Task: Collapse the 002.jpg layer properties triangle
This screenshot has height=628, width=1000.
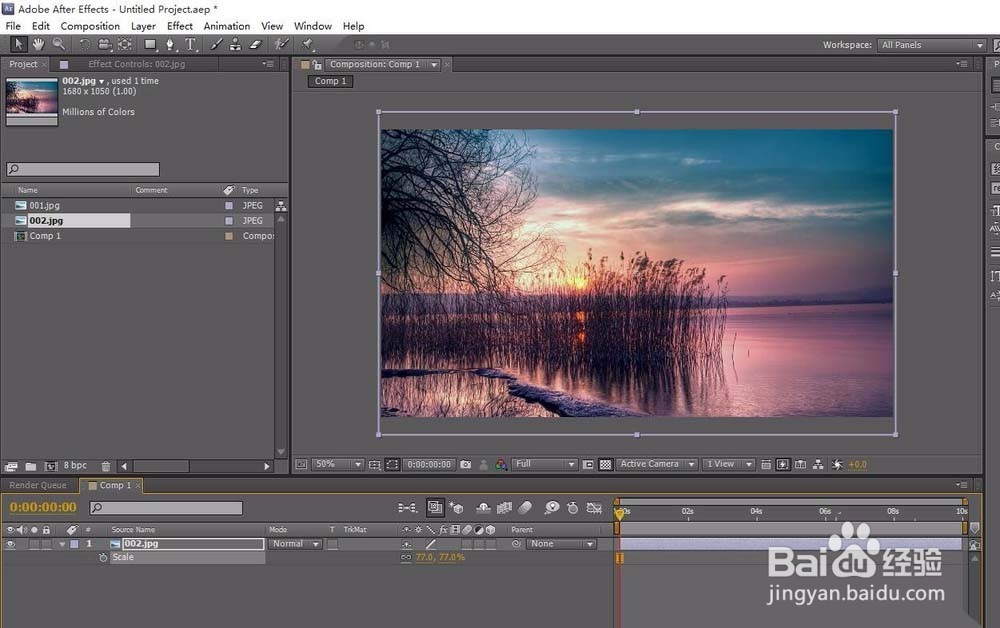Action: pyautogui.click(x=62, y=544)
